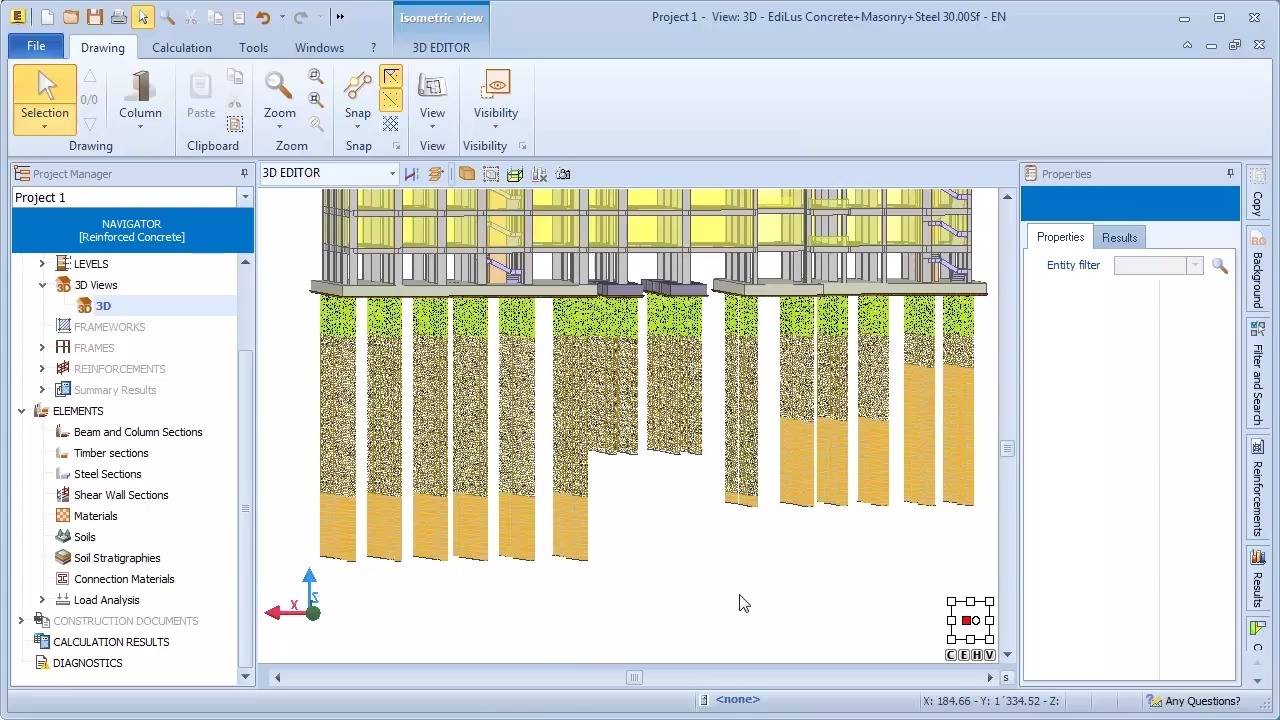Click the horizontal scrollbar thumb of viewport
Viewport: 1280px width, 720px height.
coord(634,677)
